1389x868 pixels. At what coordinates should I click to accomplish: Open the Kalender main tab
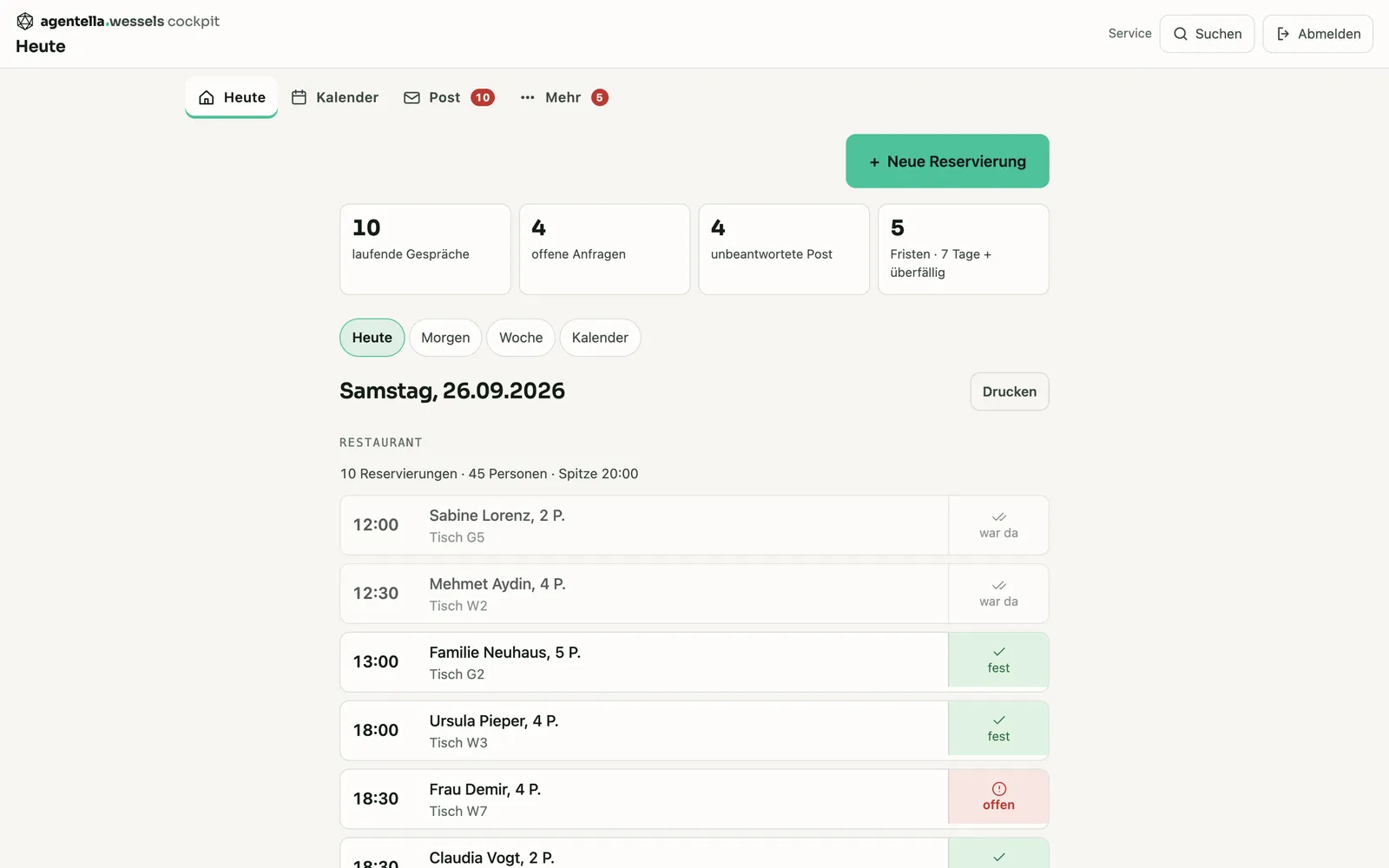[x=335, y=97]
